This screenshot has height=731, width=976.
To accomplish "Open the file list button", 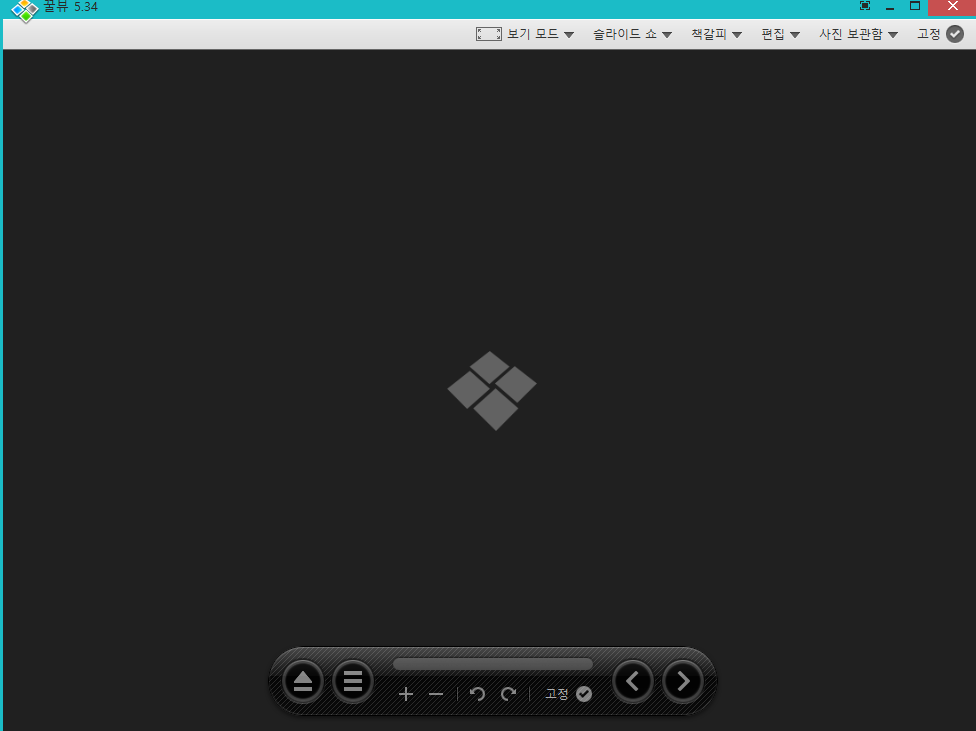I will click(x=352, y=681).
